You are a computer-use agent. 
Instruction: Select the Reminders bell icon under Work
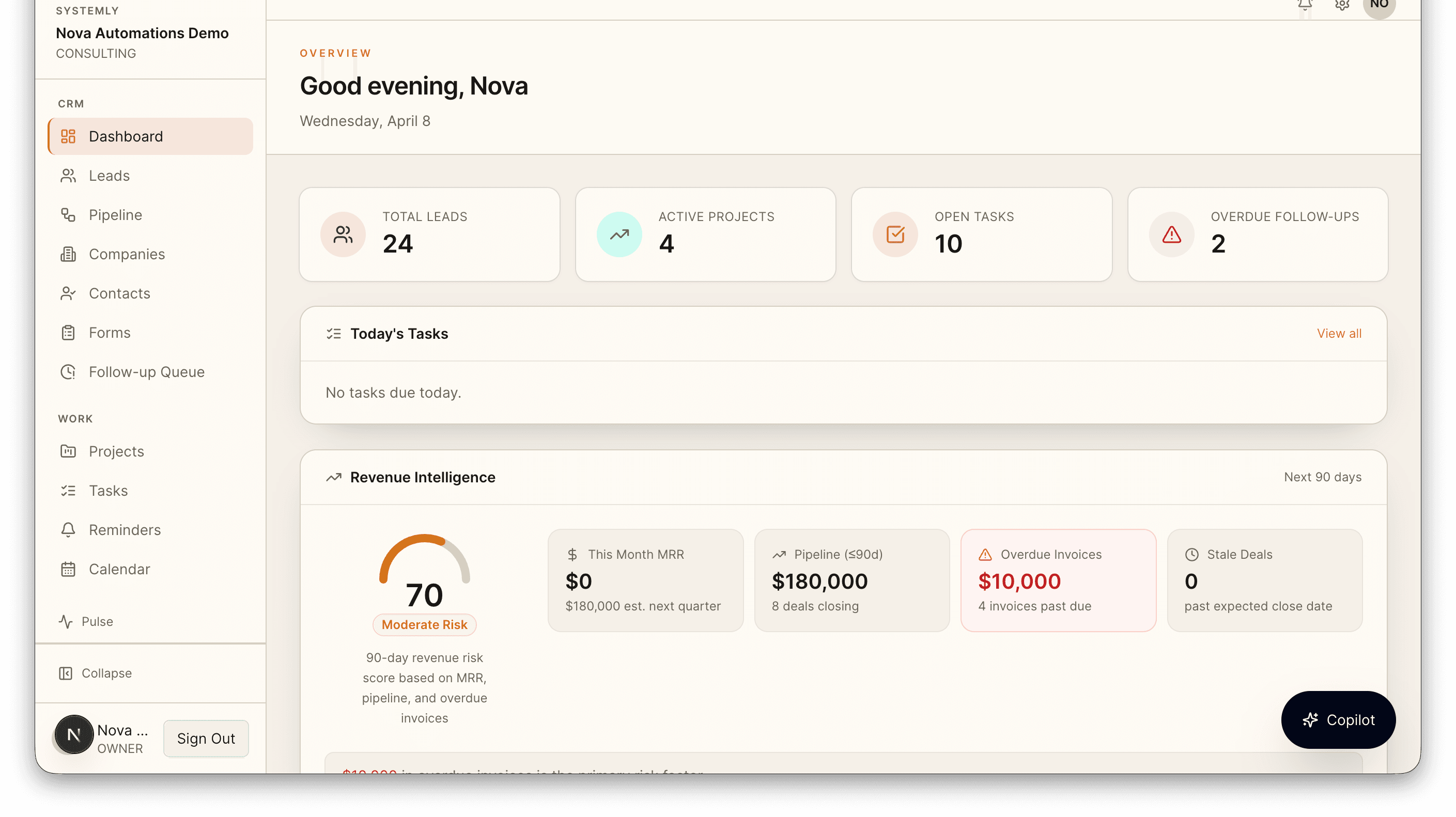[x=68, y=530]
